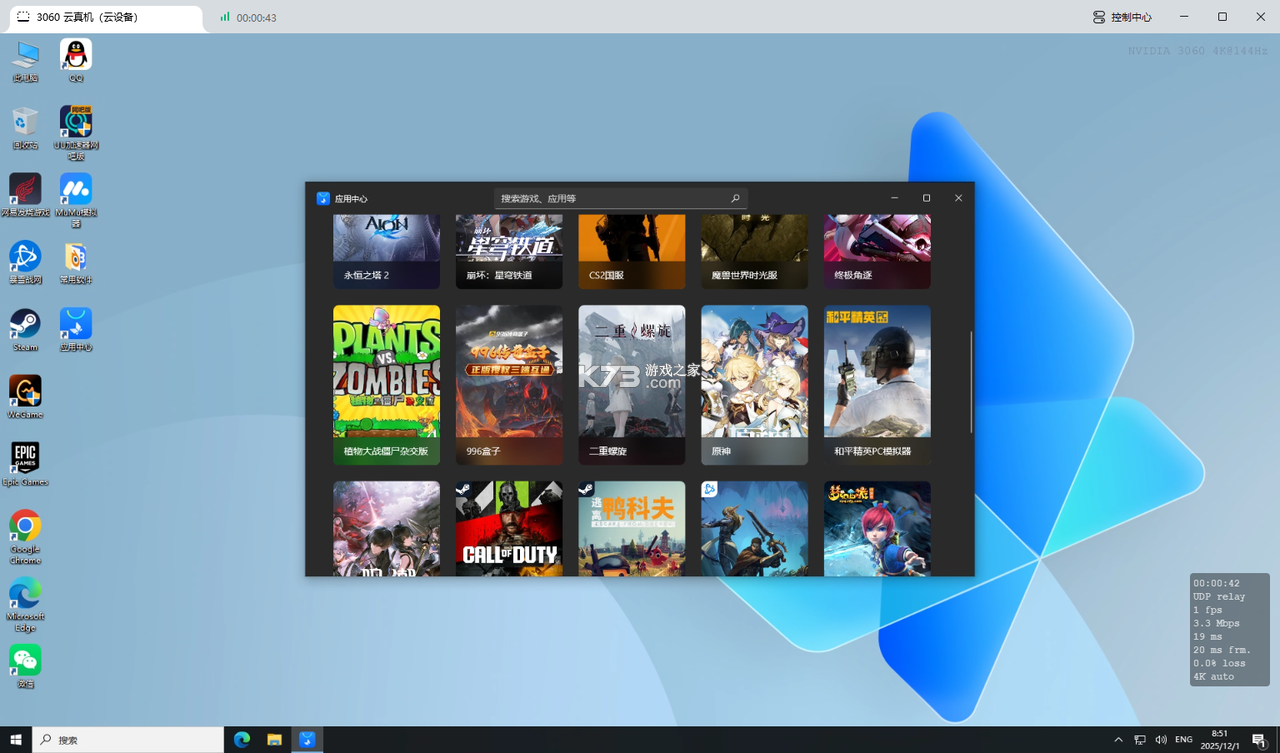Open the 和平精英PC模拟器 tile
This screenshot has height=753, width=1280.
877,385
